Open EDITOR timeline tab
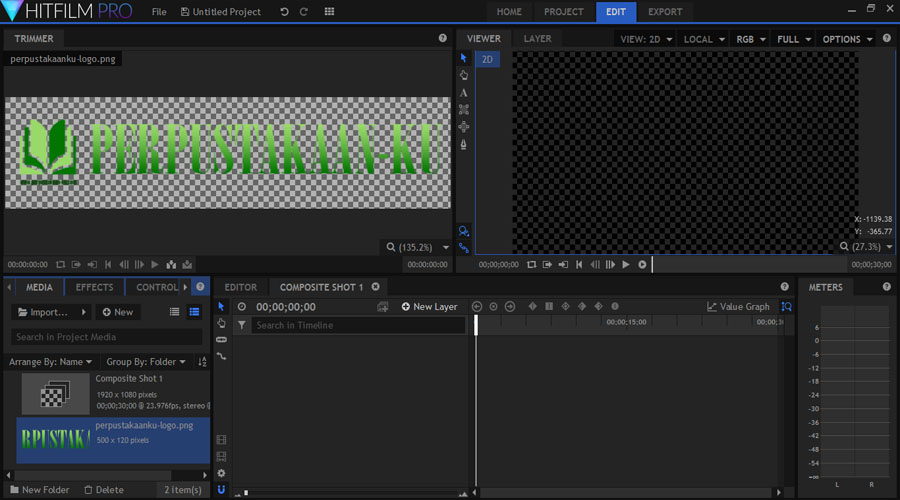The image size is (900, 500). point(240,287)
